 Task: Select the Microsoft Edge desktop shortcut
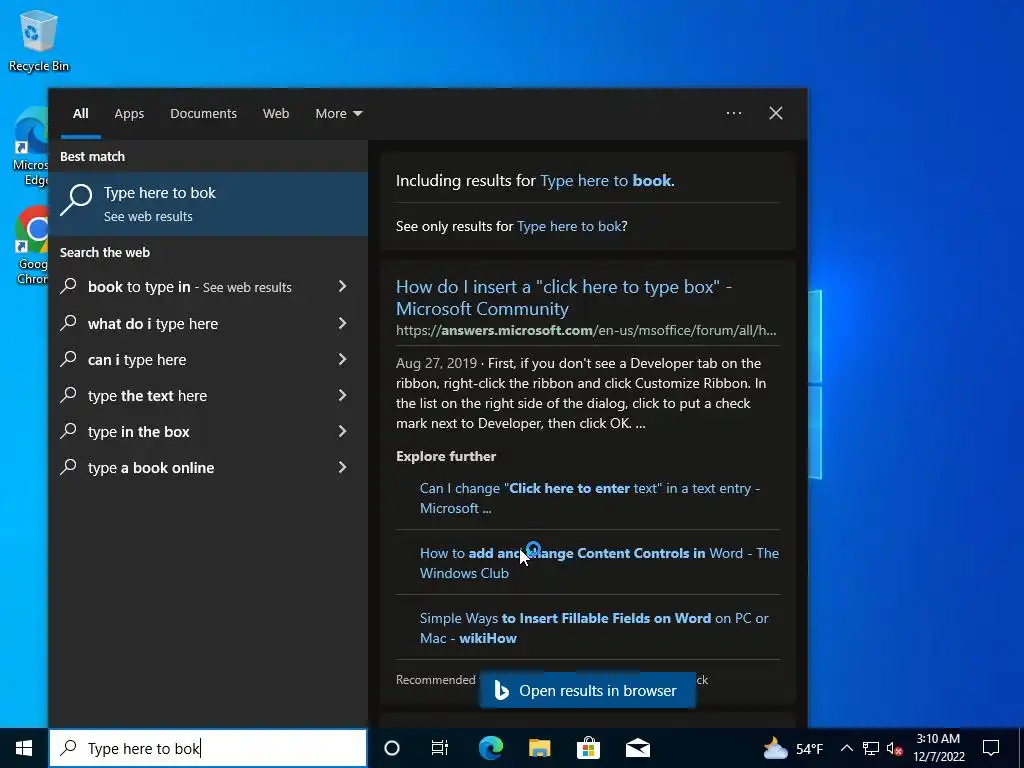tap(29, 148)
